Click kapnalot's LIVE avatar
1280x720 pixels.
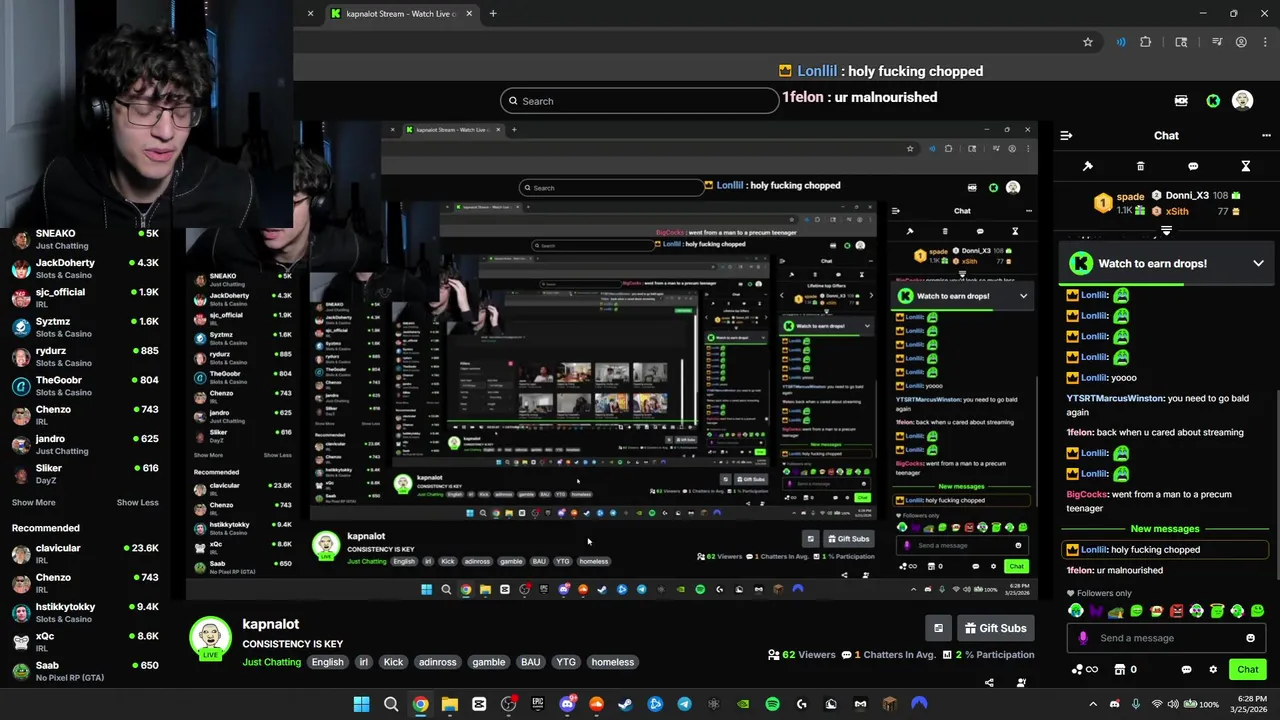[210, 639]
